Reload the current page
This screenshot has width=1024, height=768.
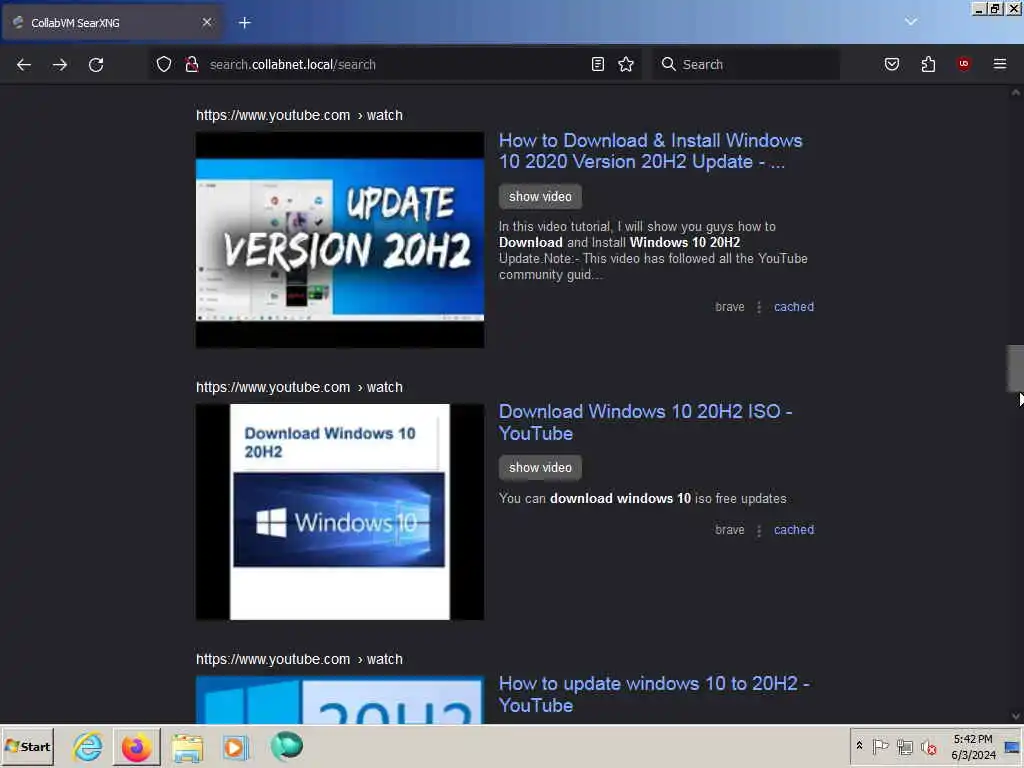(96, 65)
